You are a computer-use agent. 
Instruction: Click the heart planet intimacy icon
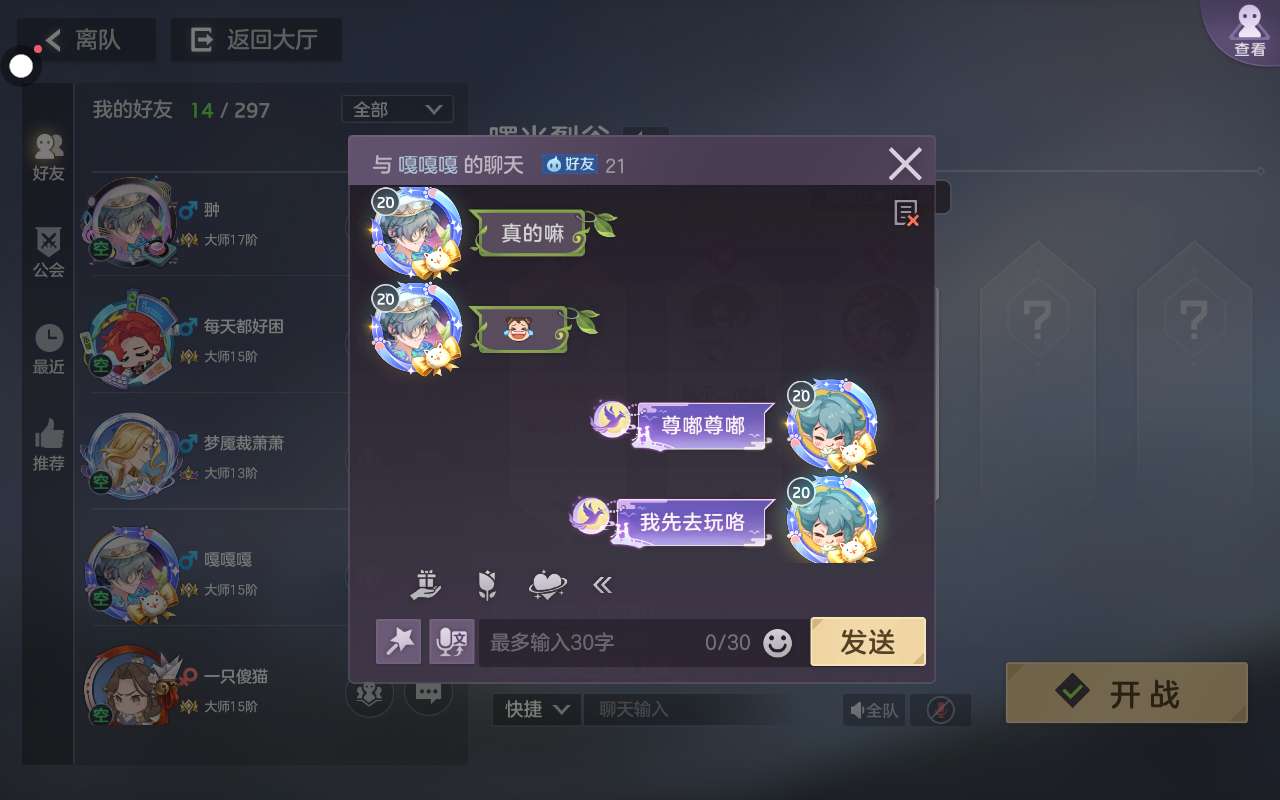(x=547, y=584)
